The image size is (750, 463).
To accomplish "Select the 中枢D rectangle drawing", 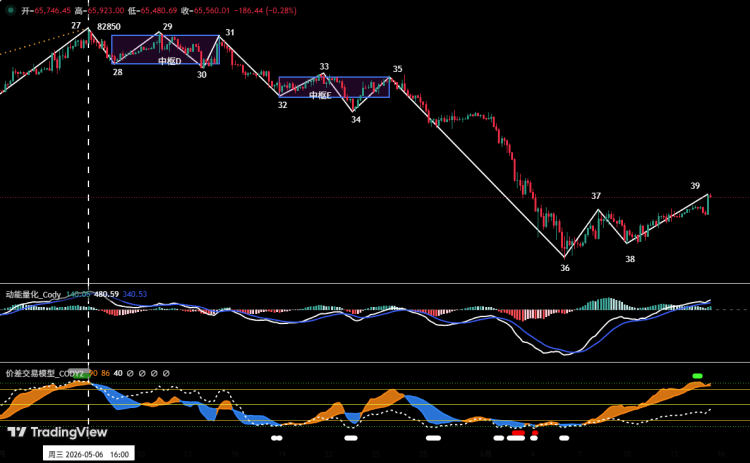I will (x=165, y=49).
